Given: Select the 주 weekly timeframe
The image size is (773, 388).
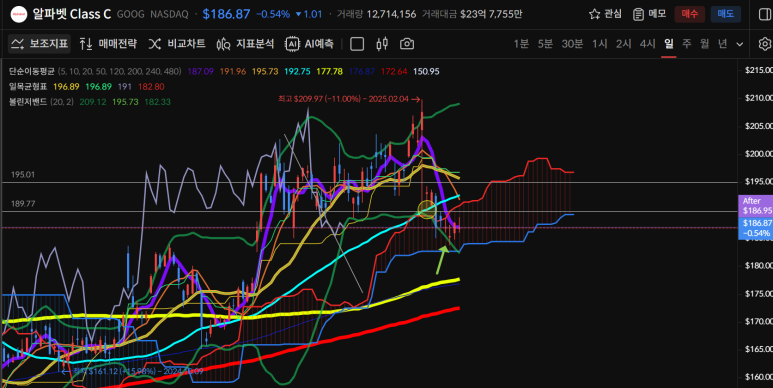Looking at the screenshot, I should tap(687, 44).
